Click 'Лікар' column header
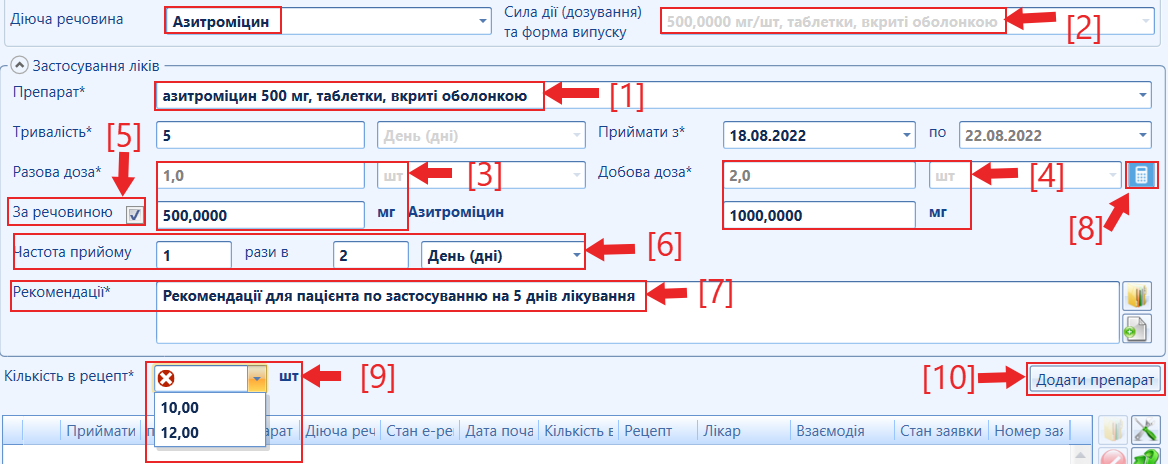 tap(743, 430)
